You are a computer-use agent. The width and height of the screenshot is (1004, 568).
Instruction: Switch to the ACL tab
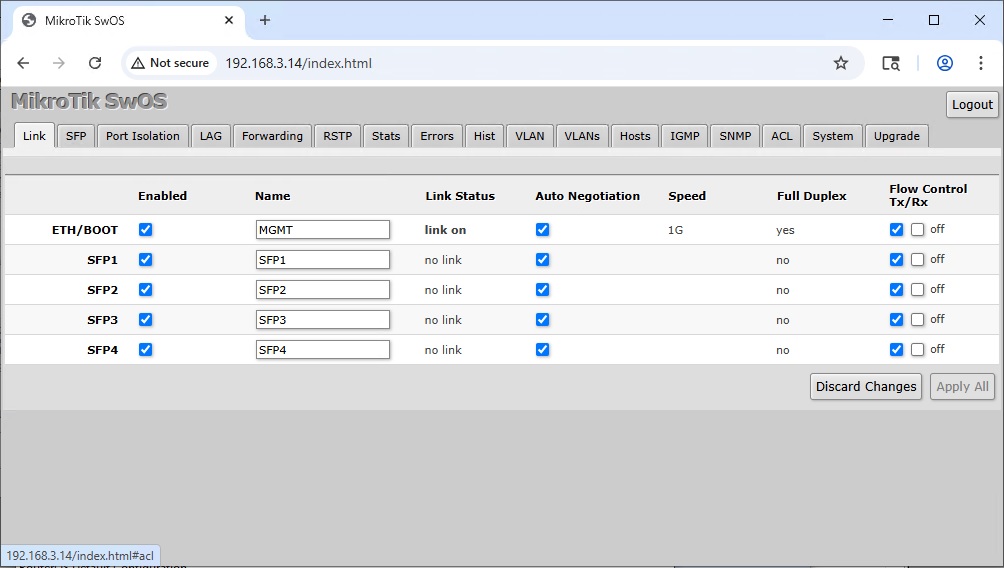pyautogui.click(x=781, y=136)
